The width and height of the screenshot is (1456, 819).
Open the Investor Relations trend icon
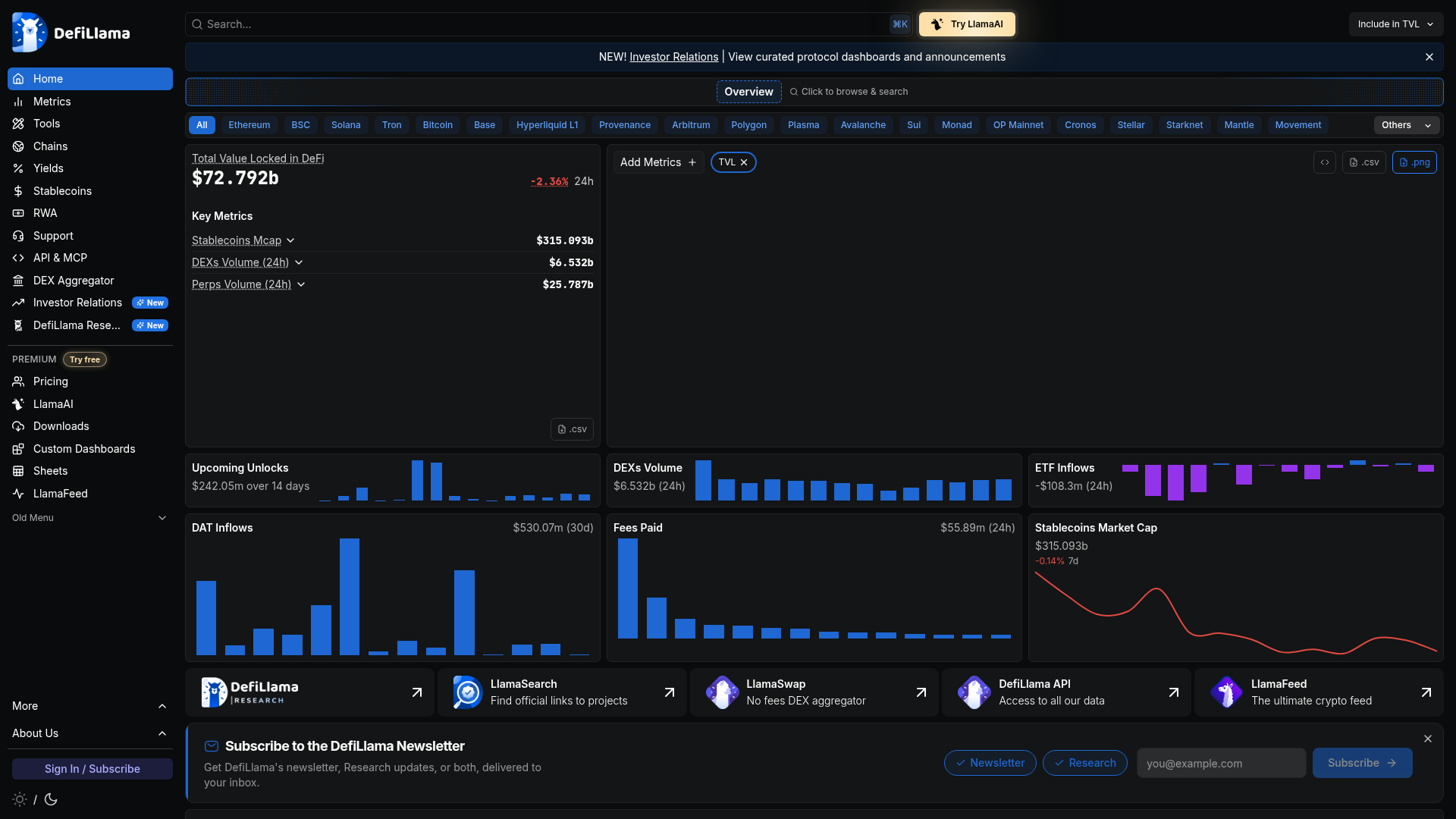click(18, 303)
